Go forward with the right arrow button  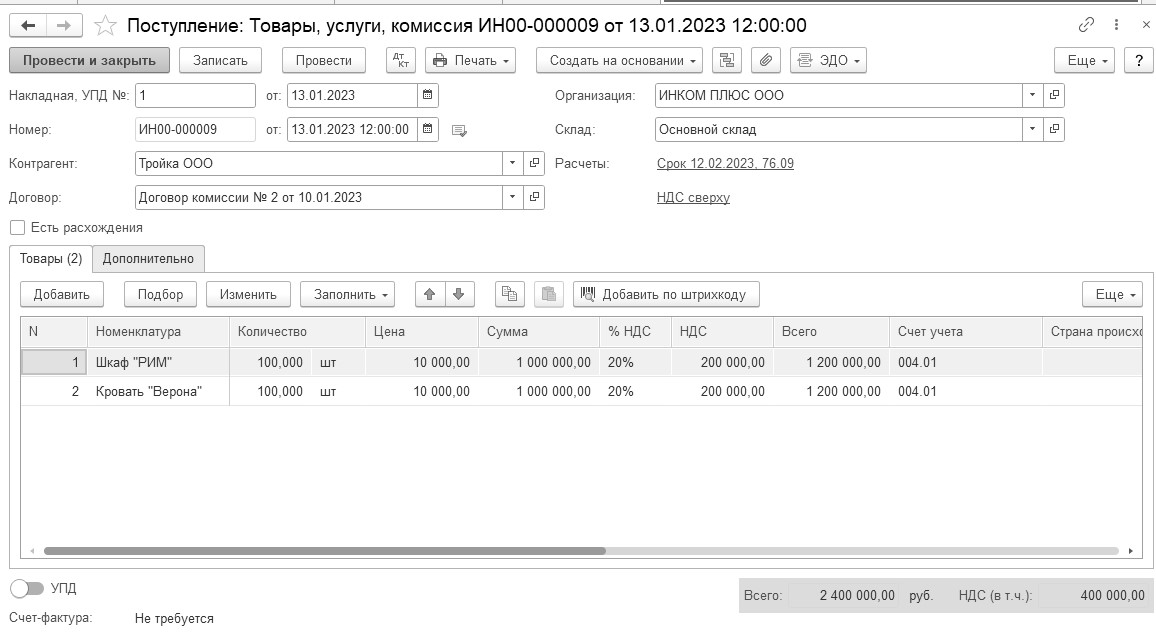click(64, 26)
